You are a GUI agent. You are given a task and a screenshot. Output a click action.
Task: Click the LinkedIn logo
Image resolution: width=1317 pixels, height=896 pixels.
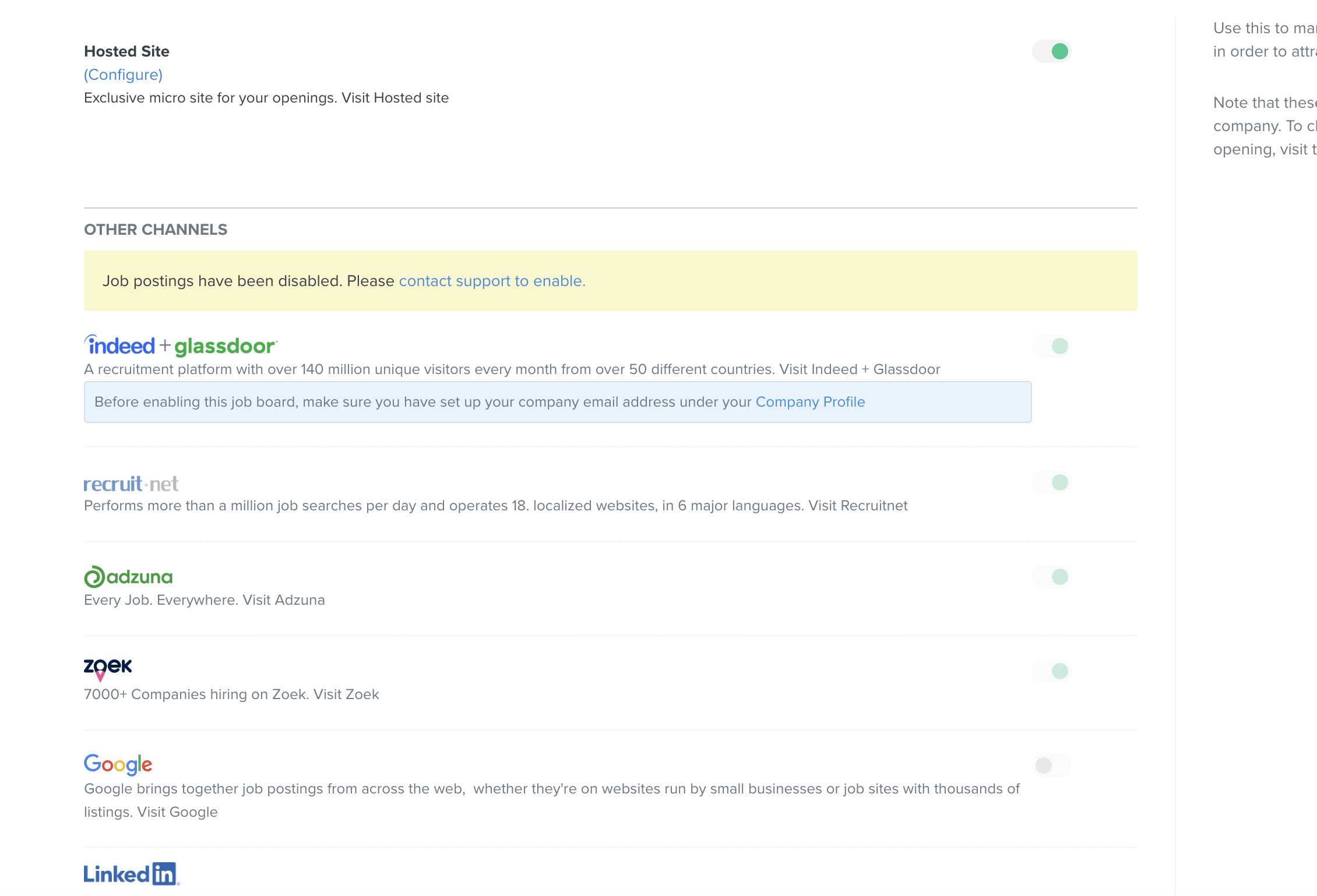[132, 874]
